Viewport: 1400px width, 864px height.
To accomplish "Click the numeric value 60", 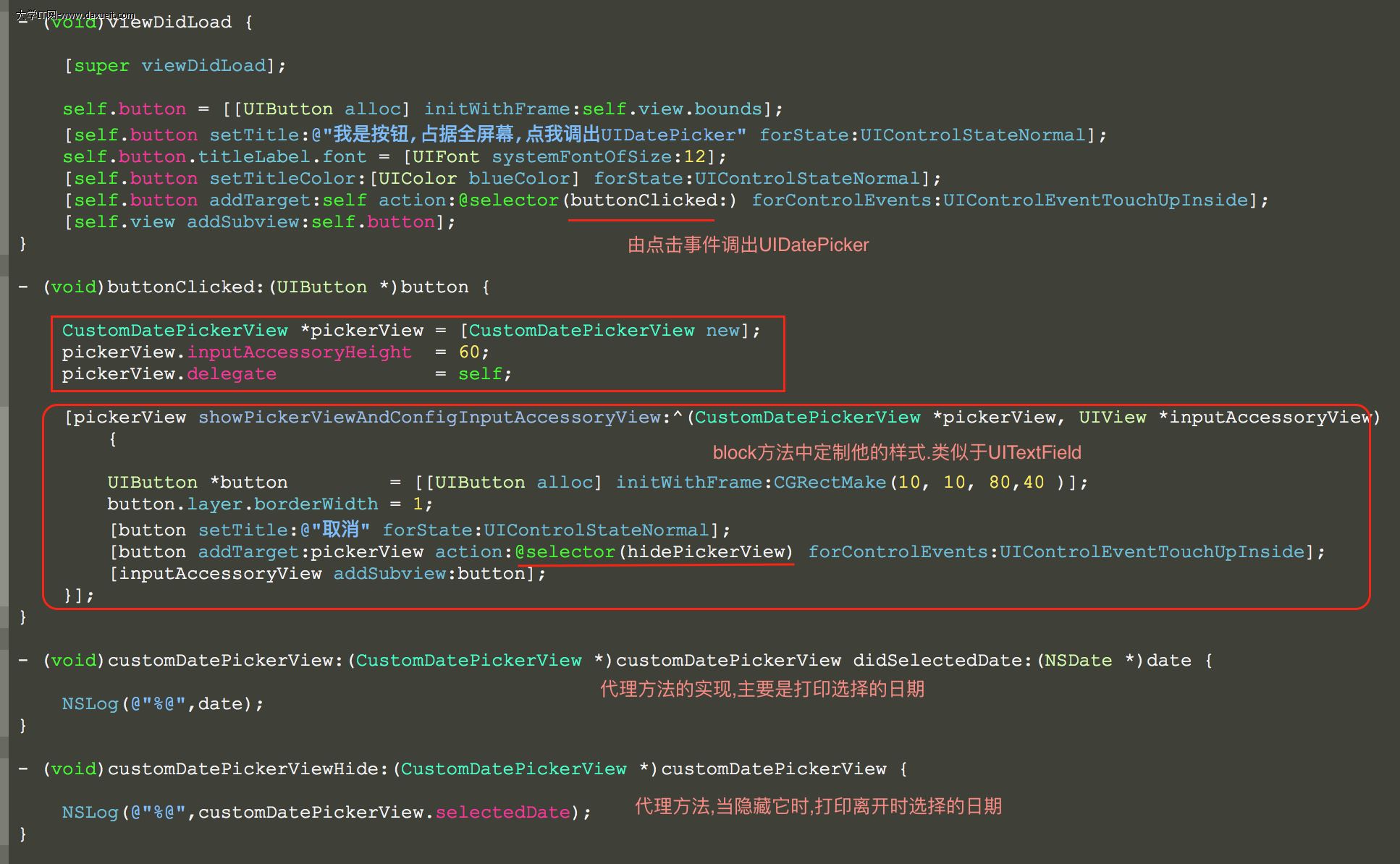I will [468, 352].
